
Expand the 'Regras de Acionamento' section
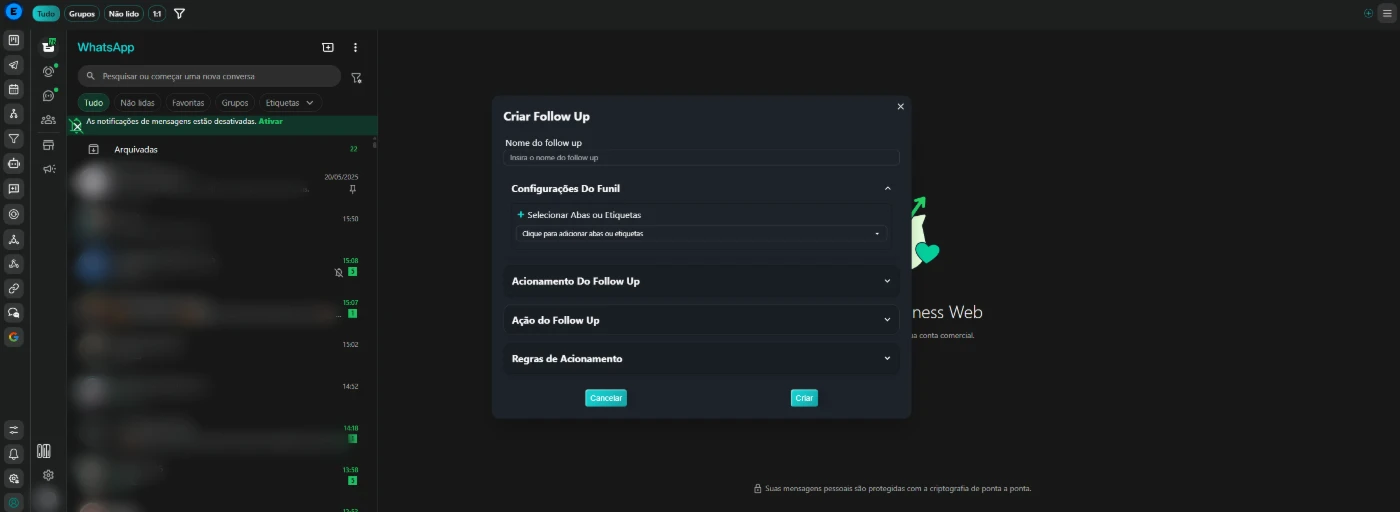coord(700,359)
